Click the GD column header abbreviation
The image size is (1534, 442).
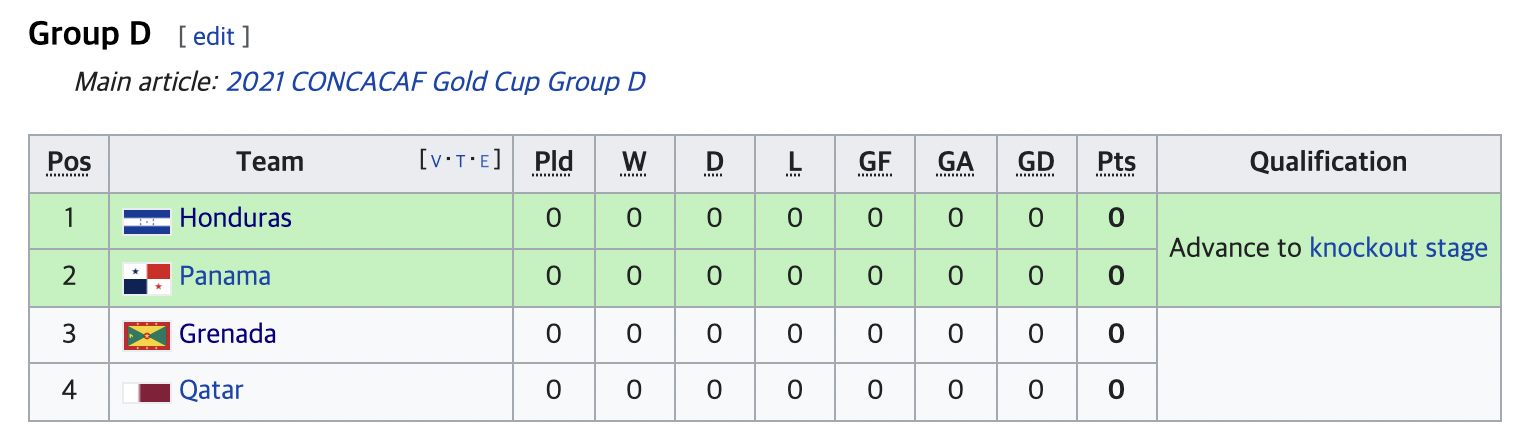click(1035, 162)
